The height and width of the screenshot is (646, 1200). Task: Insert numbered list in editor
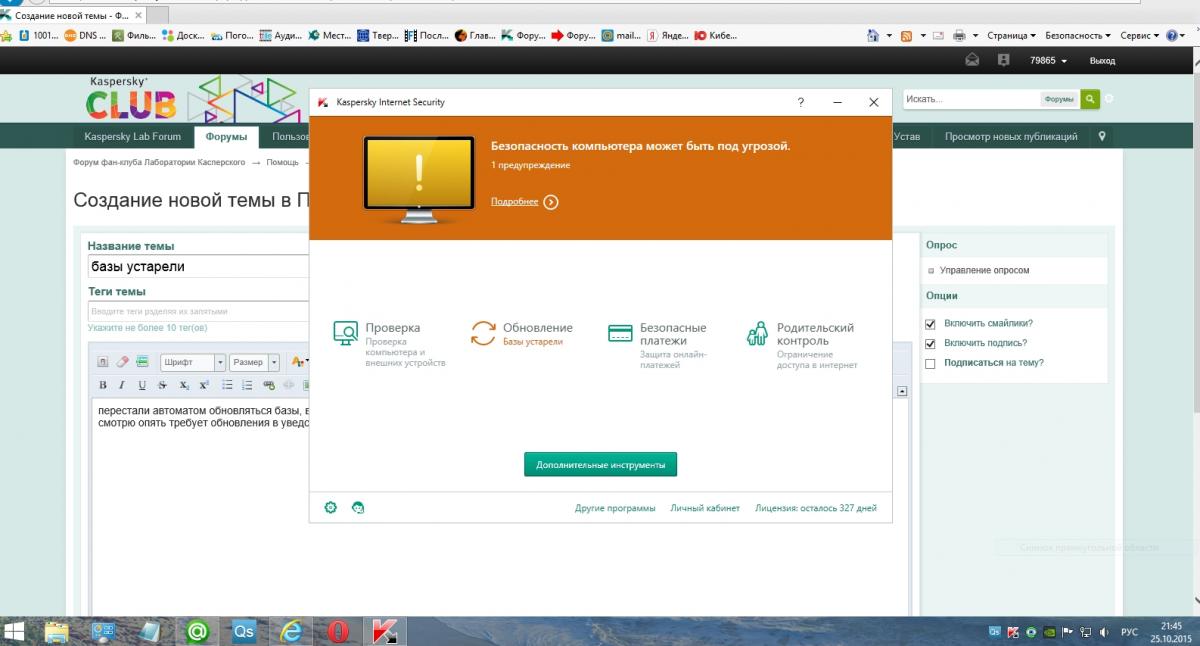click(246, 385)
